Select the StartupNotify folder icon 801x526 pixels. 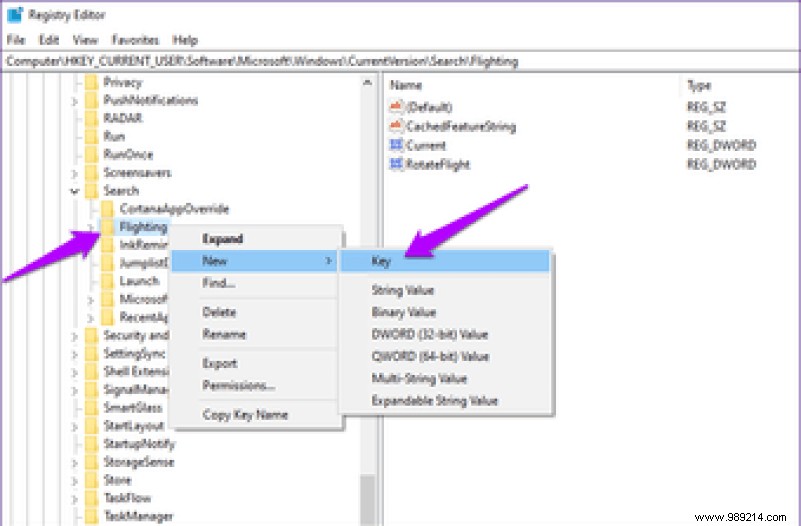[91, 444]
